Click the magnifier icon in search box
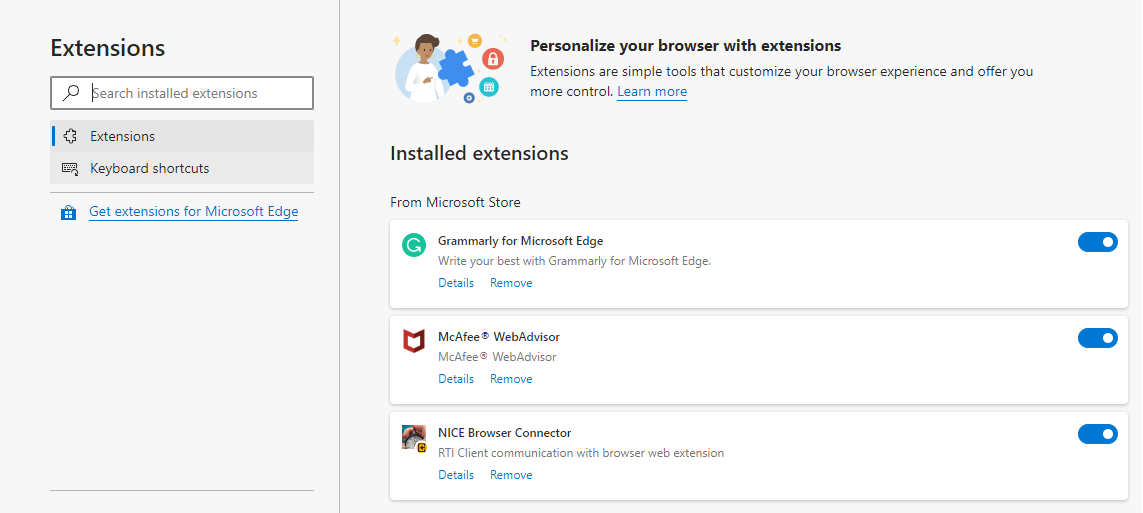The height and width of the screenshot is (513, 1143). coord(71,93)
